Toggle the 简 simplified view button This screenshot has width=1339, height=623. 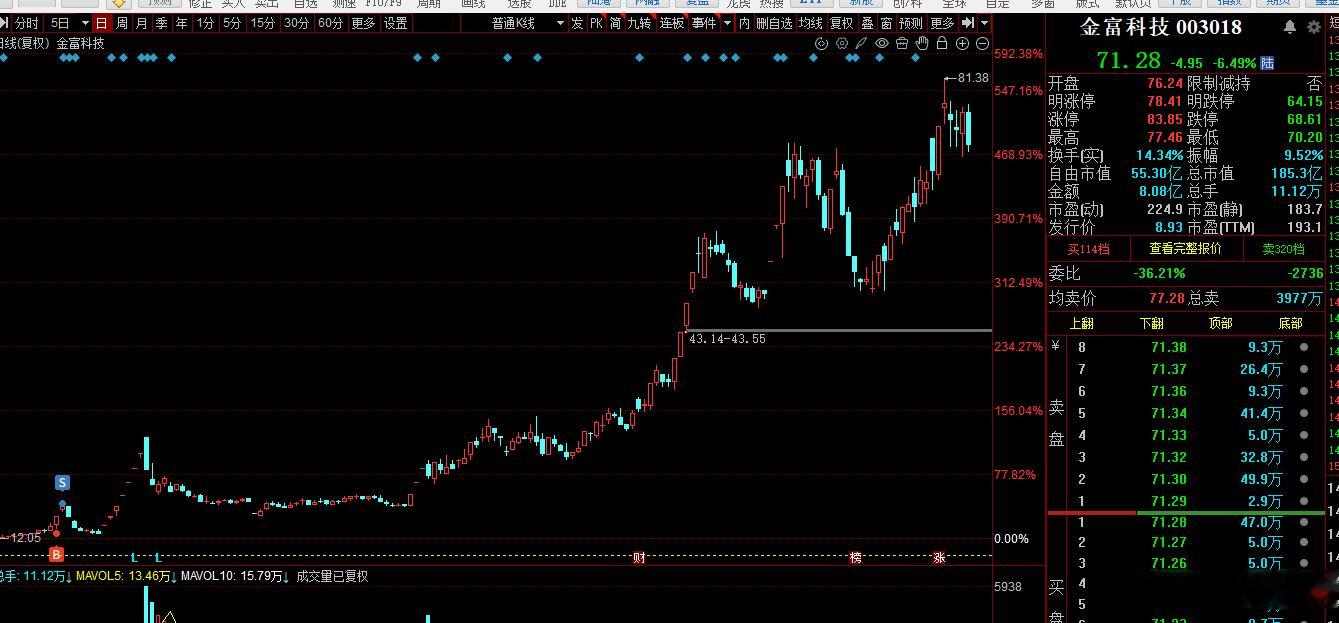coord(616,23)
